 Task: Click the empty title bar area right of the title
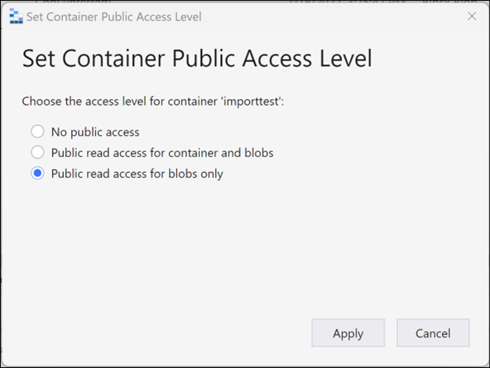[x=333, y=16]
